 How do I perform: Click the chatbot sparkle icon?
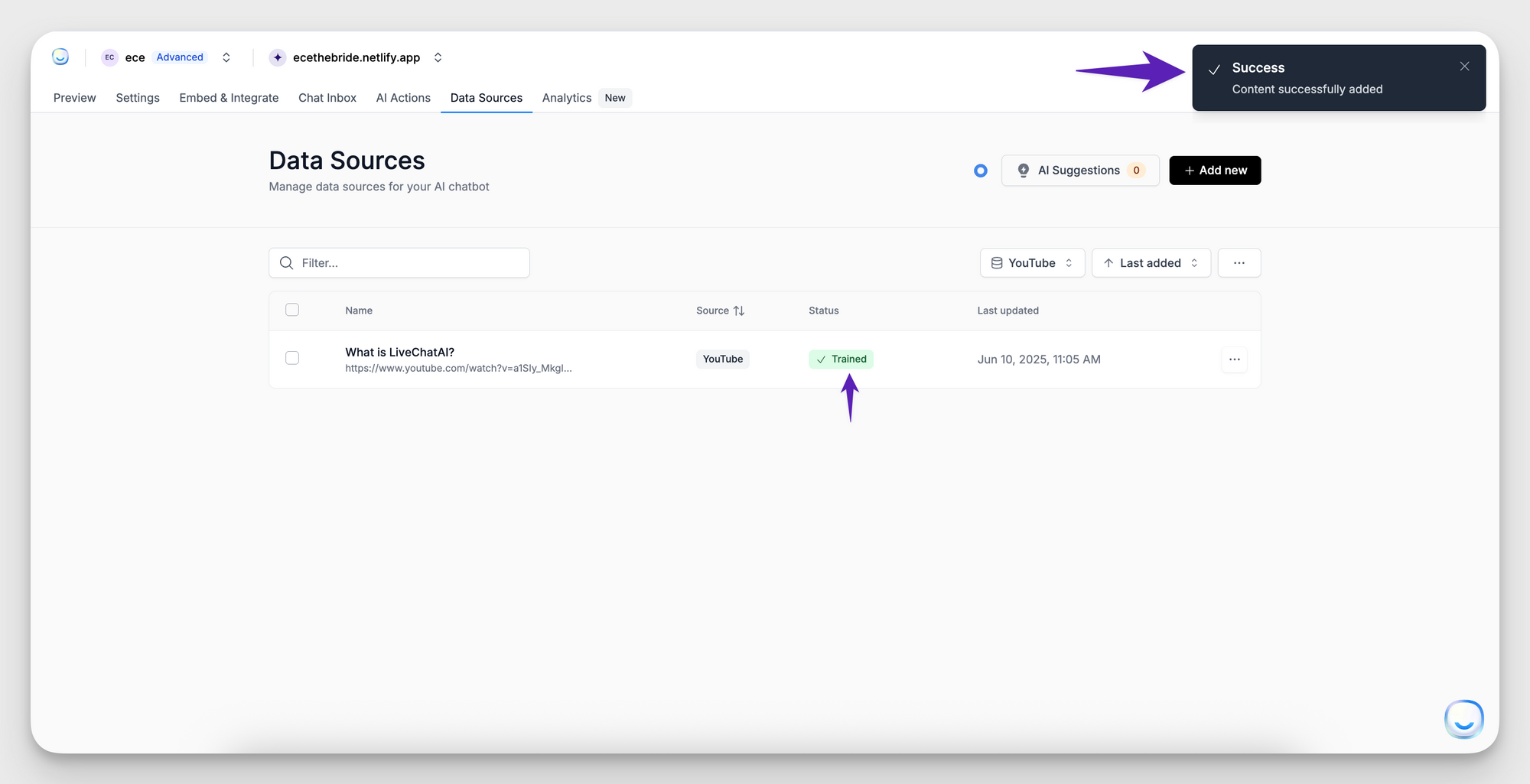point(278,57)
